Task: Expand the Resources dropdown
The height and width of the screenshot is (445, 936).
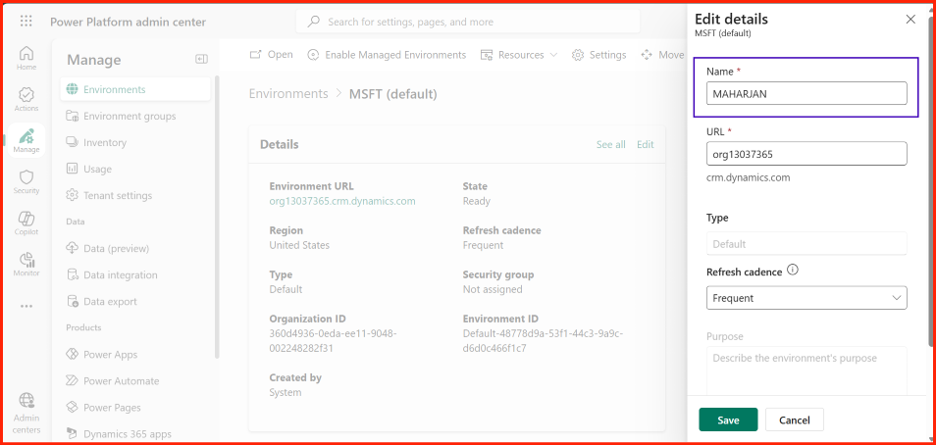Action: (519, 55)
